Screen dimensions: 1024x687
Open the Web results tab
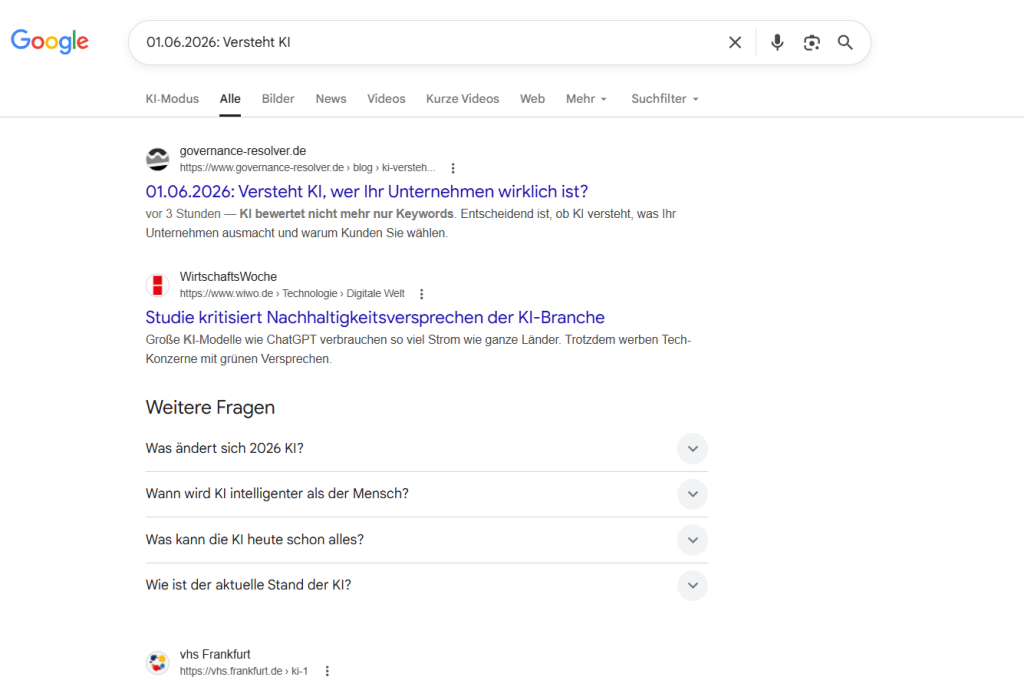pyautogui.click(x=532, y=99)
